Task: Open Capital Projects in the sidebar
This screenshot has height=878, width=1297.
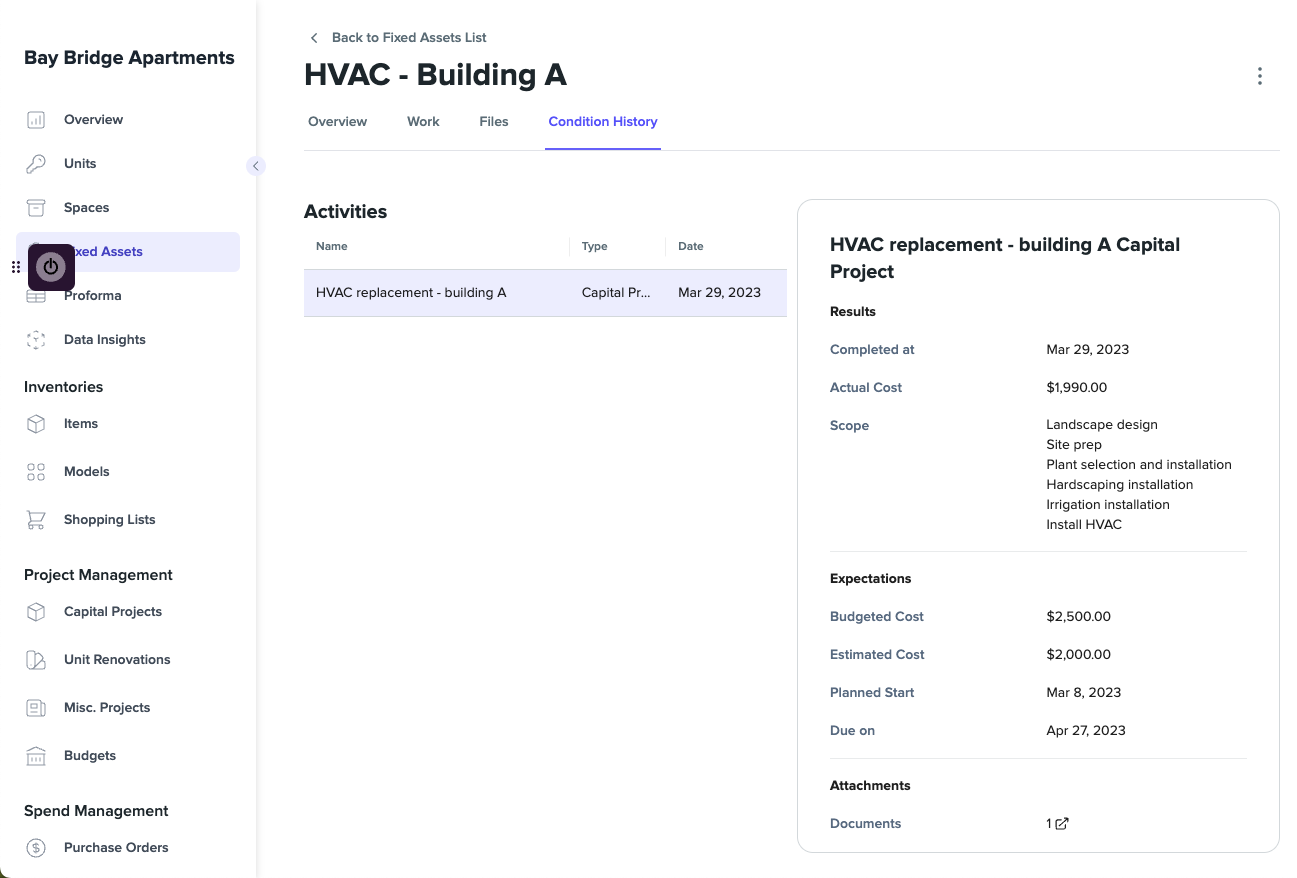Action: click(113, 612)
